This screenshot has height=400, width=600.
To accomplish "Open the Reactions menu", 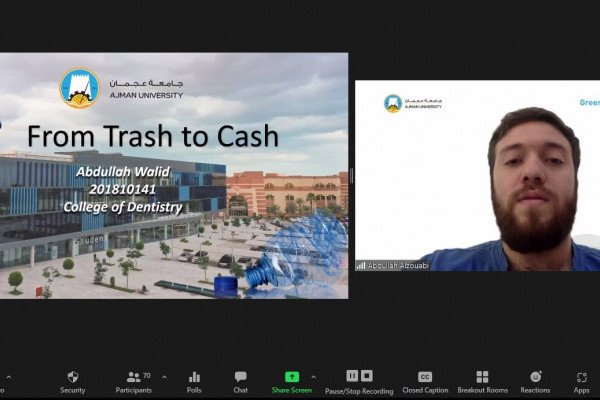I will [535, 381].
